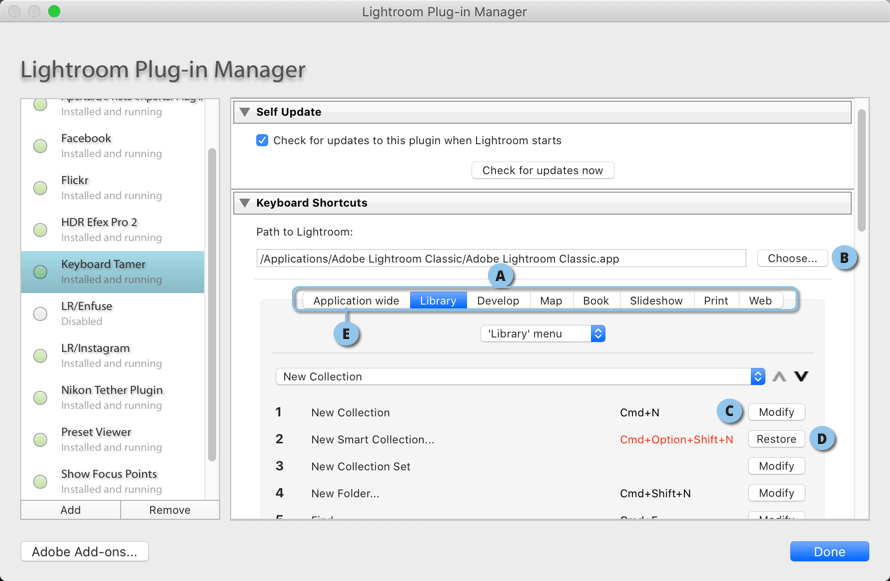This screenshot has width=890, height=581.
Task: Click the New Collection Set row label
Action: click(x=360, y=466)
